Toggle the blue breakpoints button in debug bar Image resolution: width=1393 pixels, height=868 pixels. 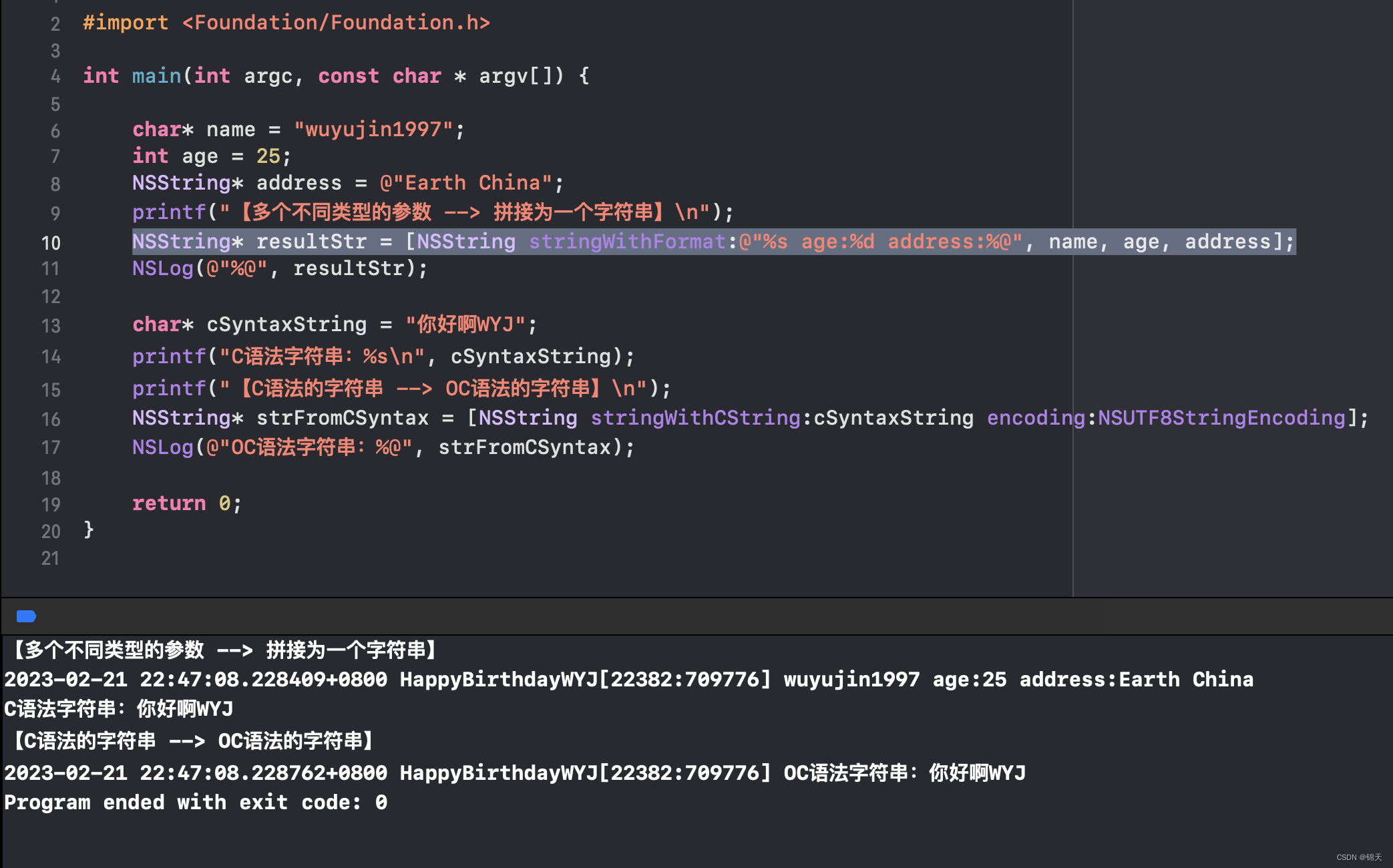point(26,616)
